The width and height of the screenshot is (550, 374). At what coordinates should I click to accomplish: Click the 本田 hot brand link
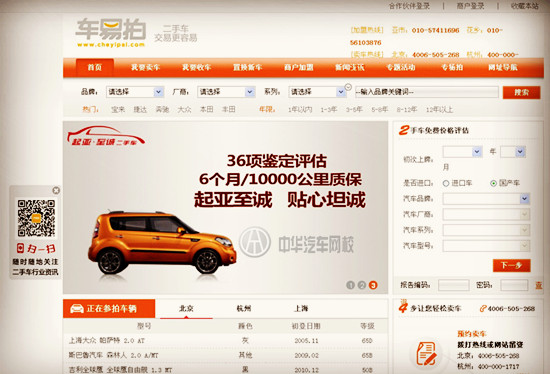click(x=207, y=110)
